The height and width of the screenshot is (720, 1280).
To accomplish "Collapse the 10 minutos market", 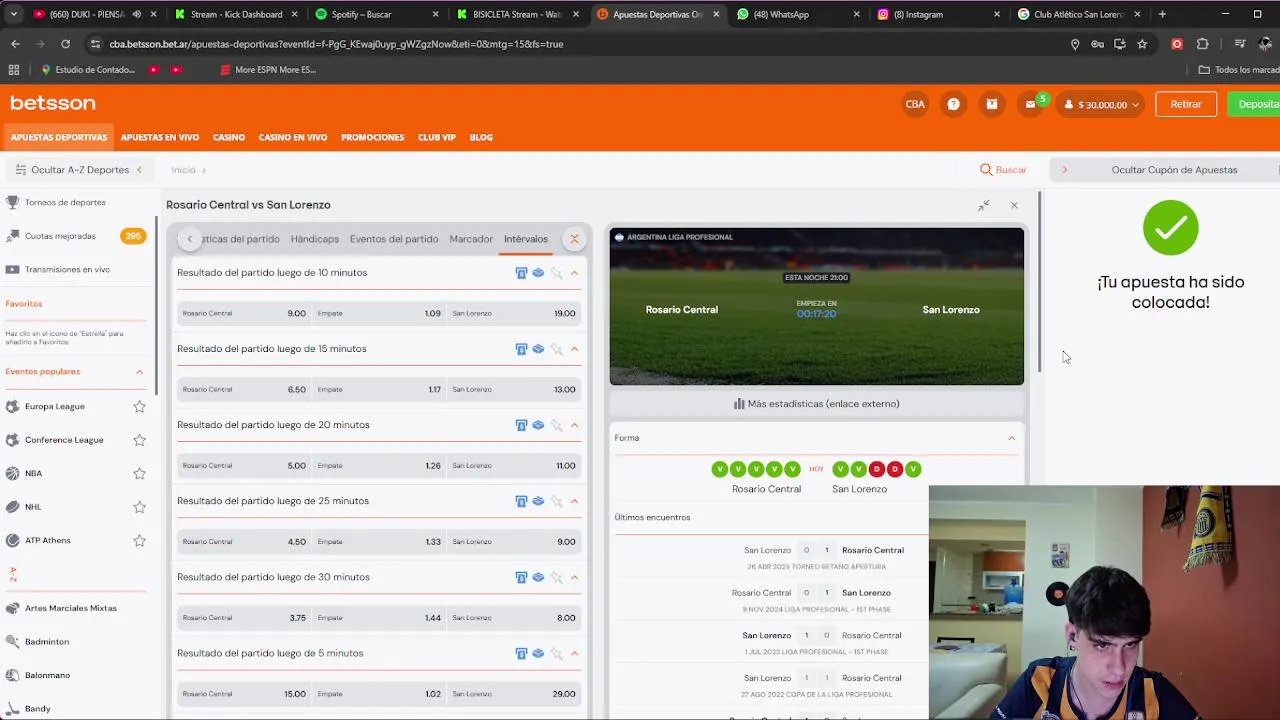I will (x=574, y=273).
